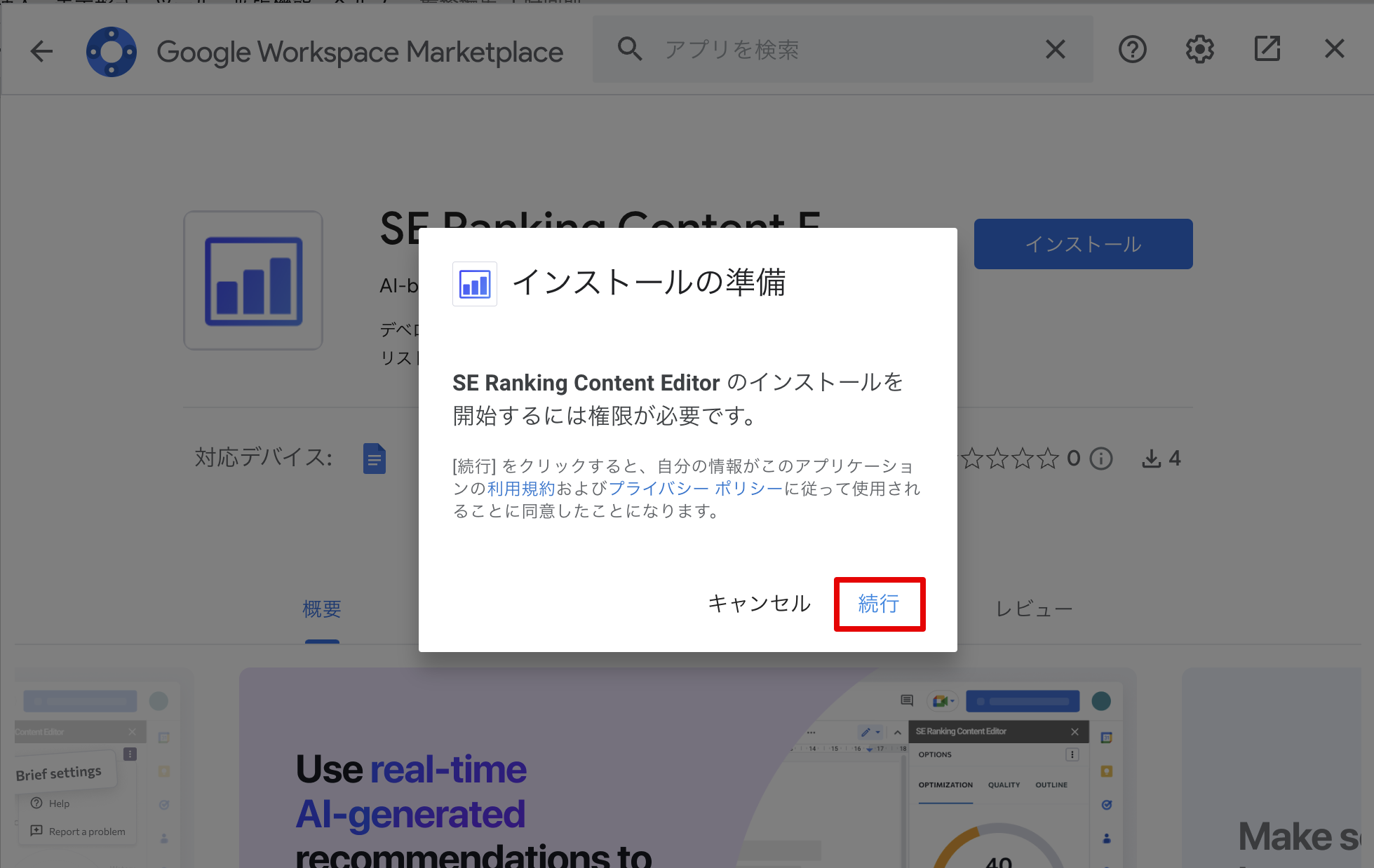Open the Google Workspace Marketplace logo
This screenshot has height=868, width=1374.
pos(112,51)
